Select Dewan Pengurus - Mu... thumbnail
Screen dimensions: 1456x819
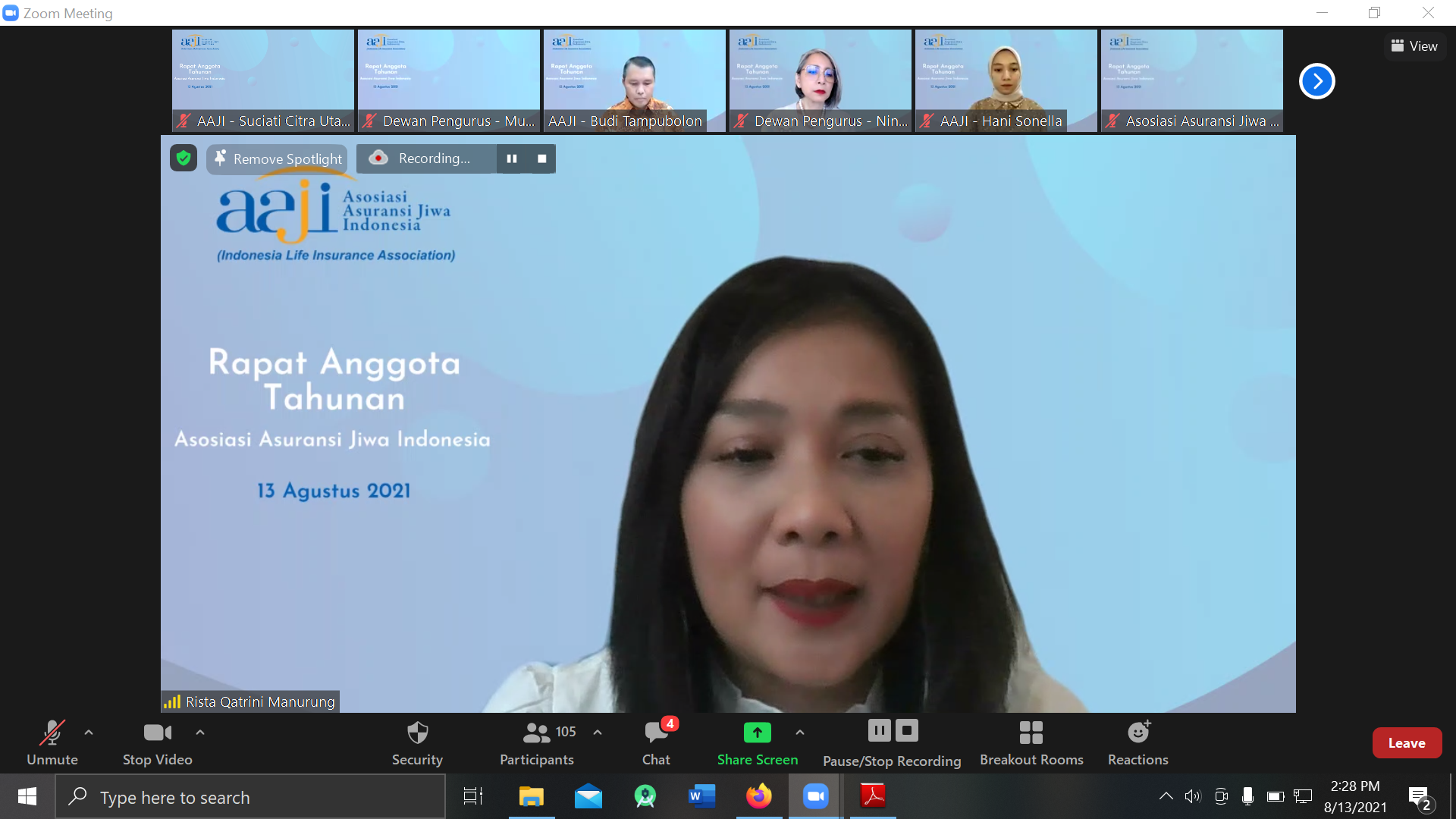(x=449, y=80)
